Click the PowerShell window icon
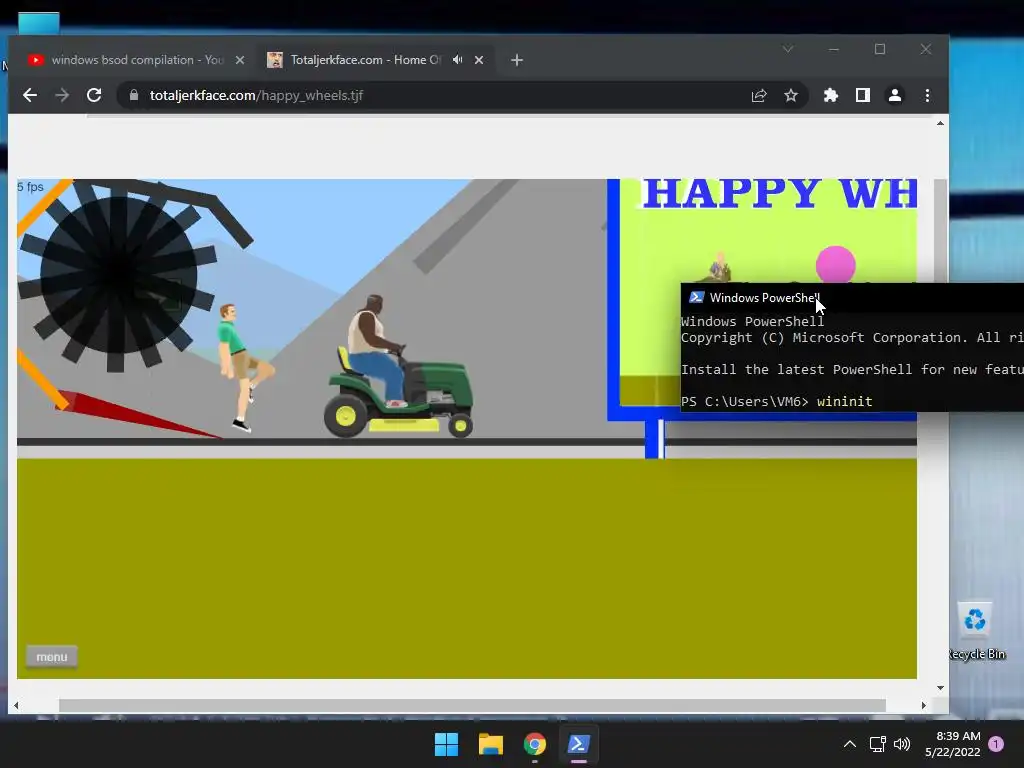The image size is (1024, 768). [x=696, y=297]
